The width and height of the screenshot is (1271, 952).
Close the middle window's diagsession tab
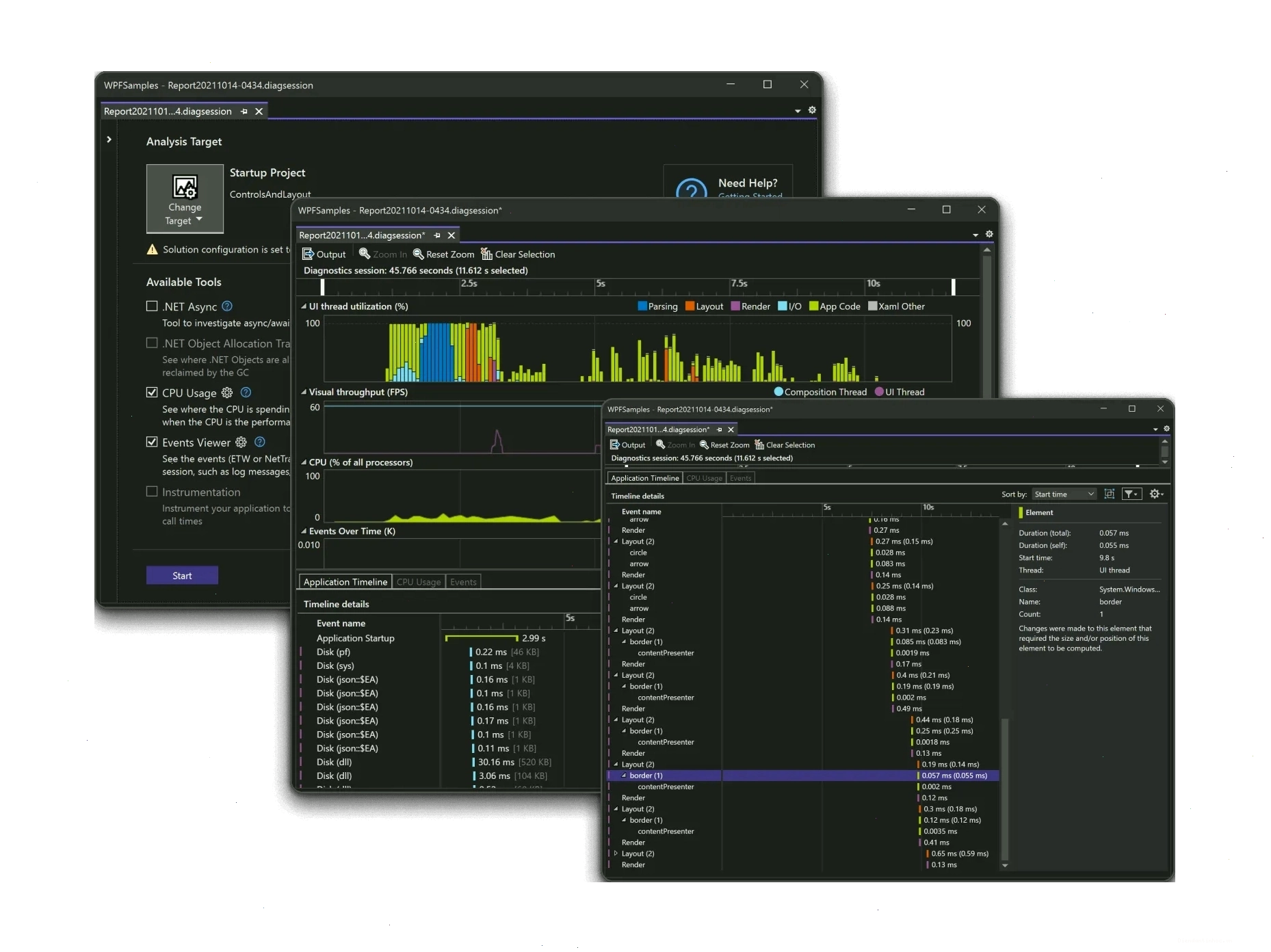(451, 235)
